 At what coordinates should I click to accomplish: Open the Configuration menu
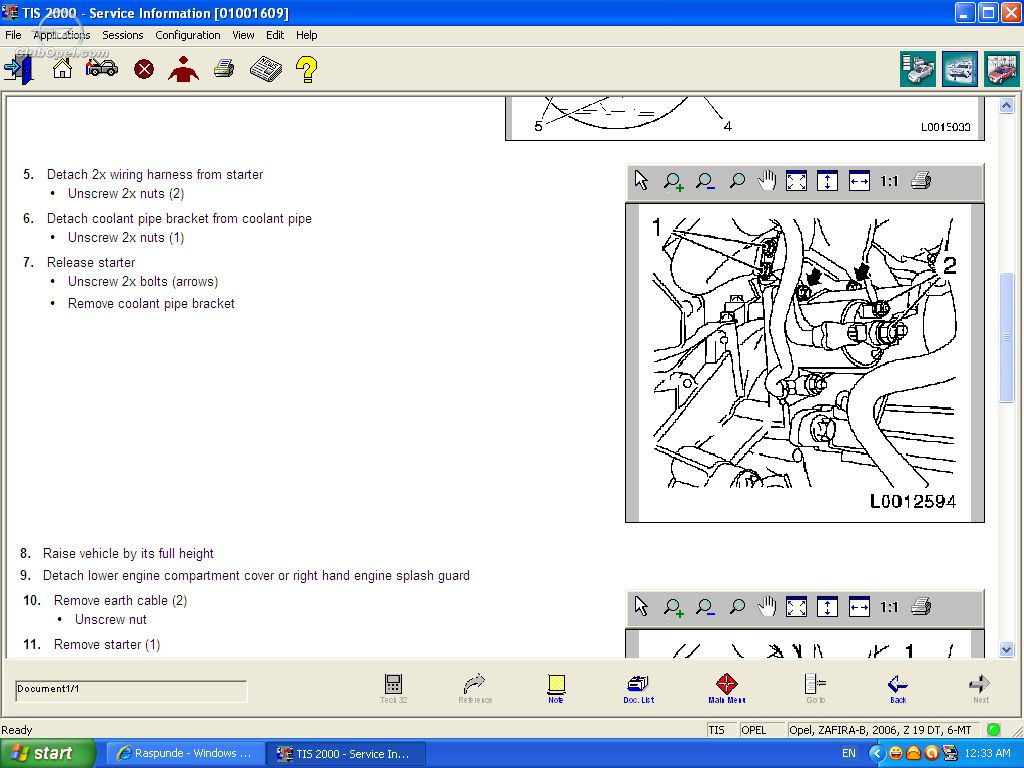coord(188,35)
